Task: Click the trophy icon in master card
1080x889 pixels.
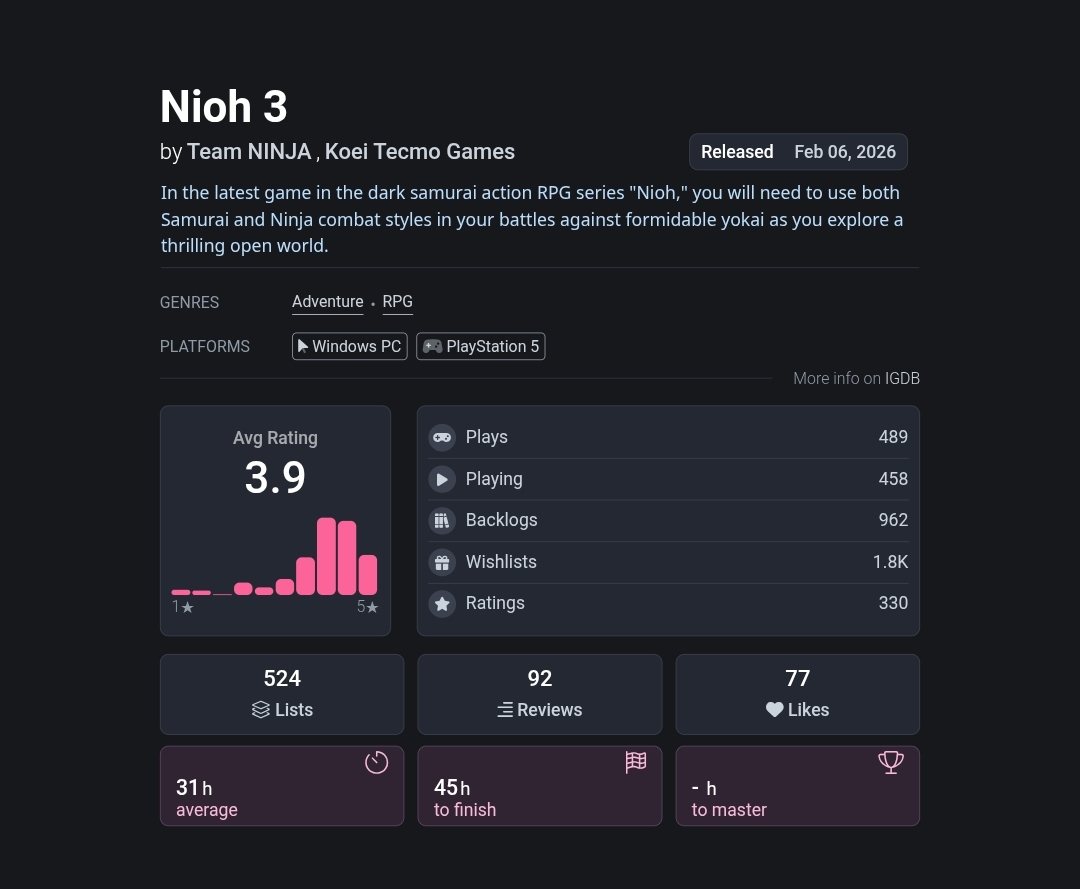Action: (x=891, y=762)
